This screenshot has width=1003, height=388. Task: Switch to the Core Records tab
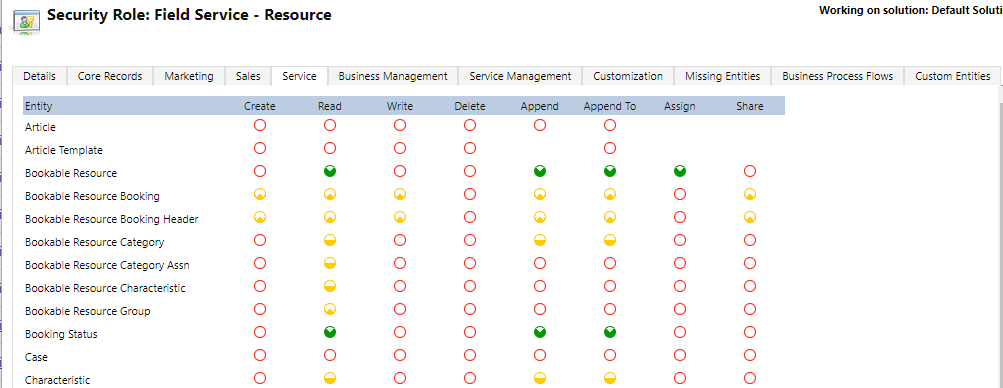pyautogui.click(x=110, y=76)
